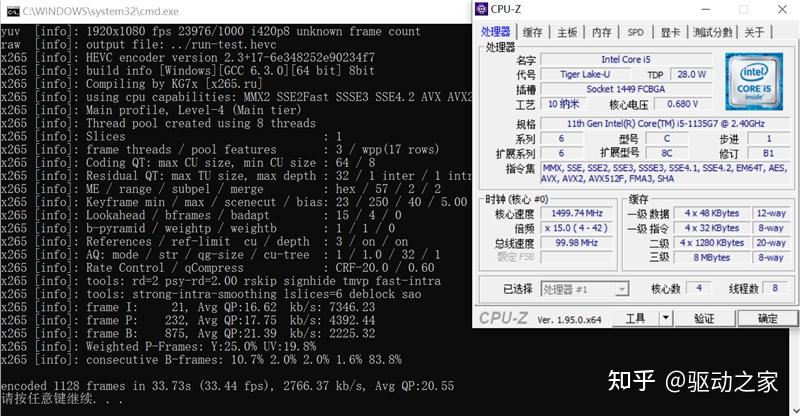This screenshot has height=416, width=800.
Task: Select the SPD tab
Action: (x=635, y=33)
